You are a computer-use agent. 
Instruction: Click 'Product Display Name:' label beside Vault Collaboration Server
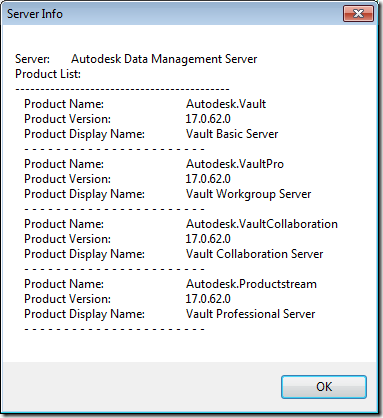pos(84,254)
